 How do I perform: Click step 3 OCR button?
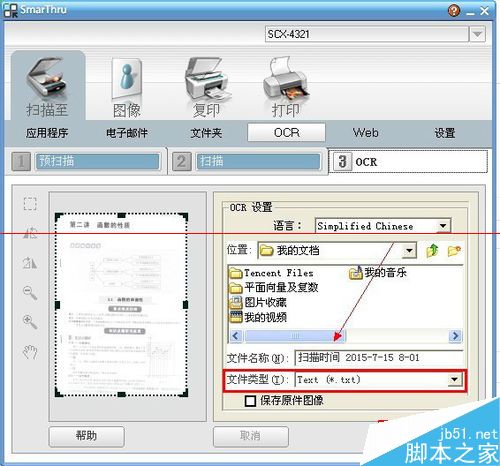pos(408,162)
